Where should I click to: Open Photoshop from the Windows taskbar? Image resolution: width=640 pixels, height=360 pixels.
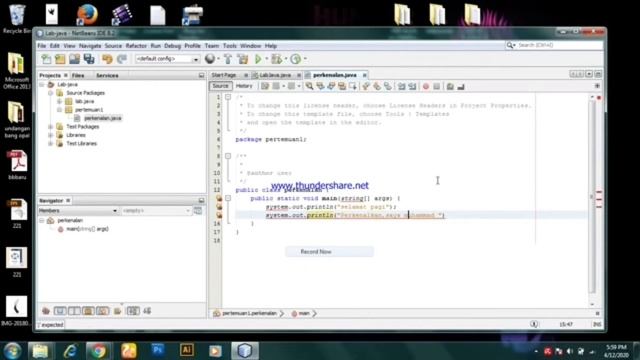click(x=158, y=350)
